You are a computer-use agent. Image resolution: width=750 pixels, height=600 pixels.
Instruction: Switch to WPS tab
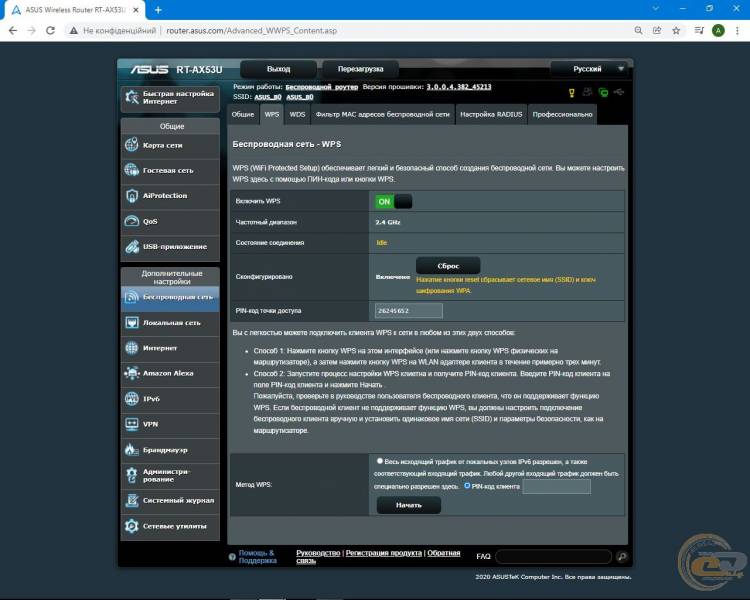pyautogui.click(x=272, y=114)
